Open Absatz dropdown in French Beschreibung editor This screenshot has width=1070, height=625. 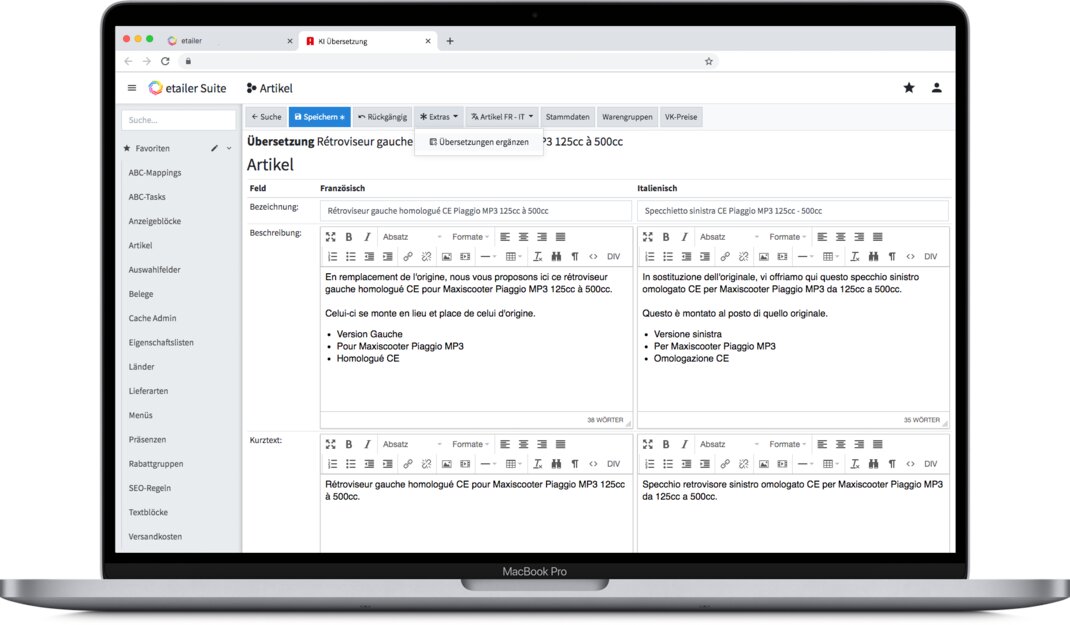410,237
